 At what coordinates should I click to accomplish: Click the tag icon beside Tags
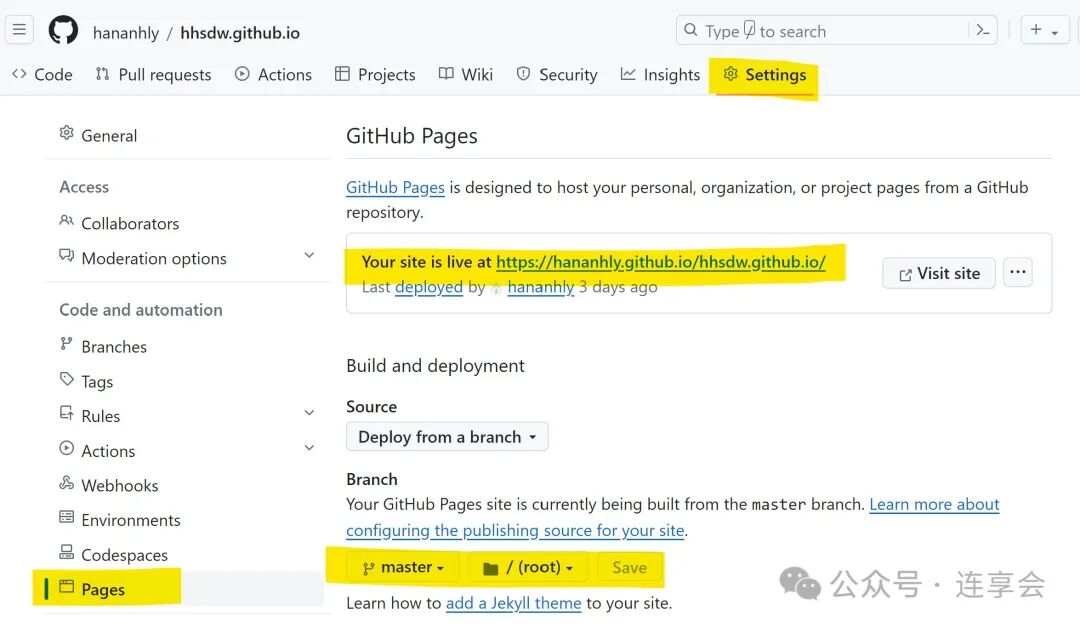click(66, 379)
